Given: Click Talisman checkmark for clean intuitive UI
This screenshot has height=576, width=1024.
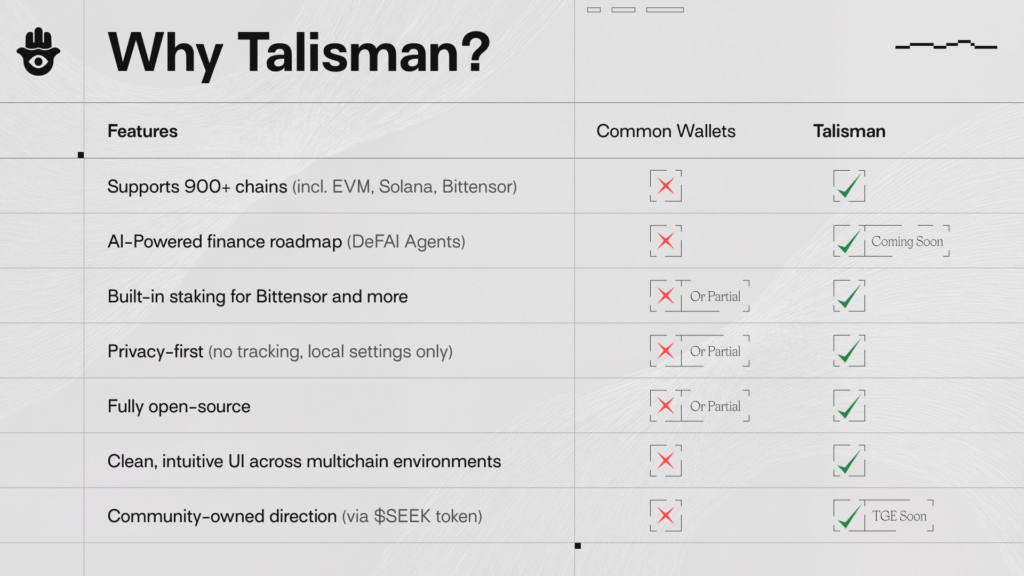Looking at the screenshot, I should (x=849, y=461).
